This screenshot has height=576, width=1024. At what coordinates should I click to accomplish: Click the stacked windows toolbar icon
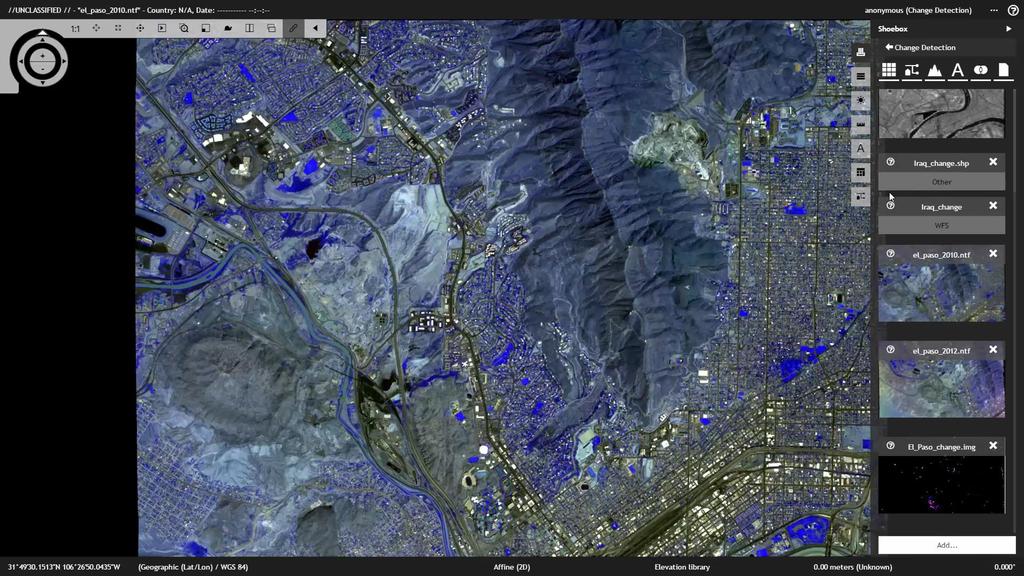(271, 28)
